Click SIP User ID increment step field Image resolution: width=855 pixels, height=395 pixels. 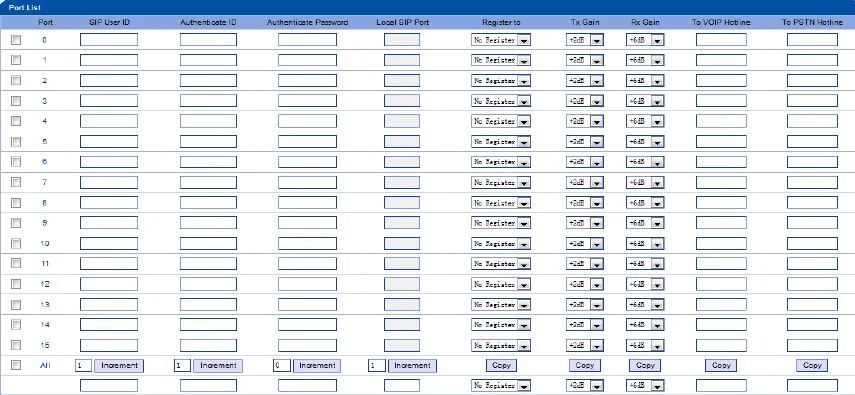[83, 366]
